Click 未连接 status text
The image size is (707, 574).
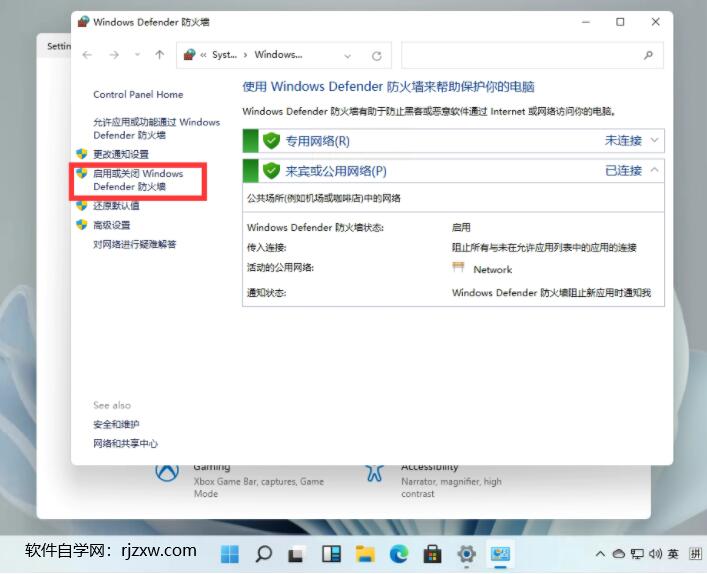click(623, 141)
